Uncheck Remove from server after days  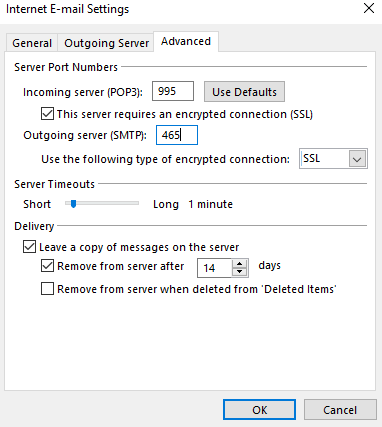47,266
